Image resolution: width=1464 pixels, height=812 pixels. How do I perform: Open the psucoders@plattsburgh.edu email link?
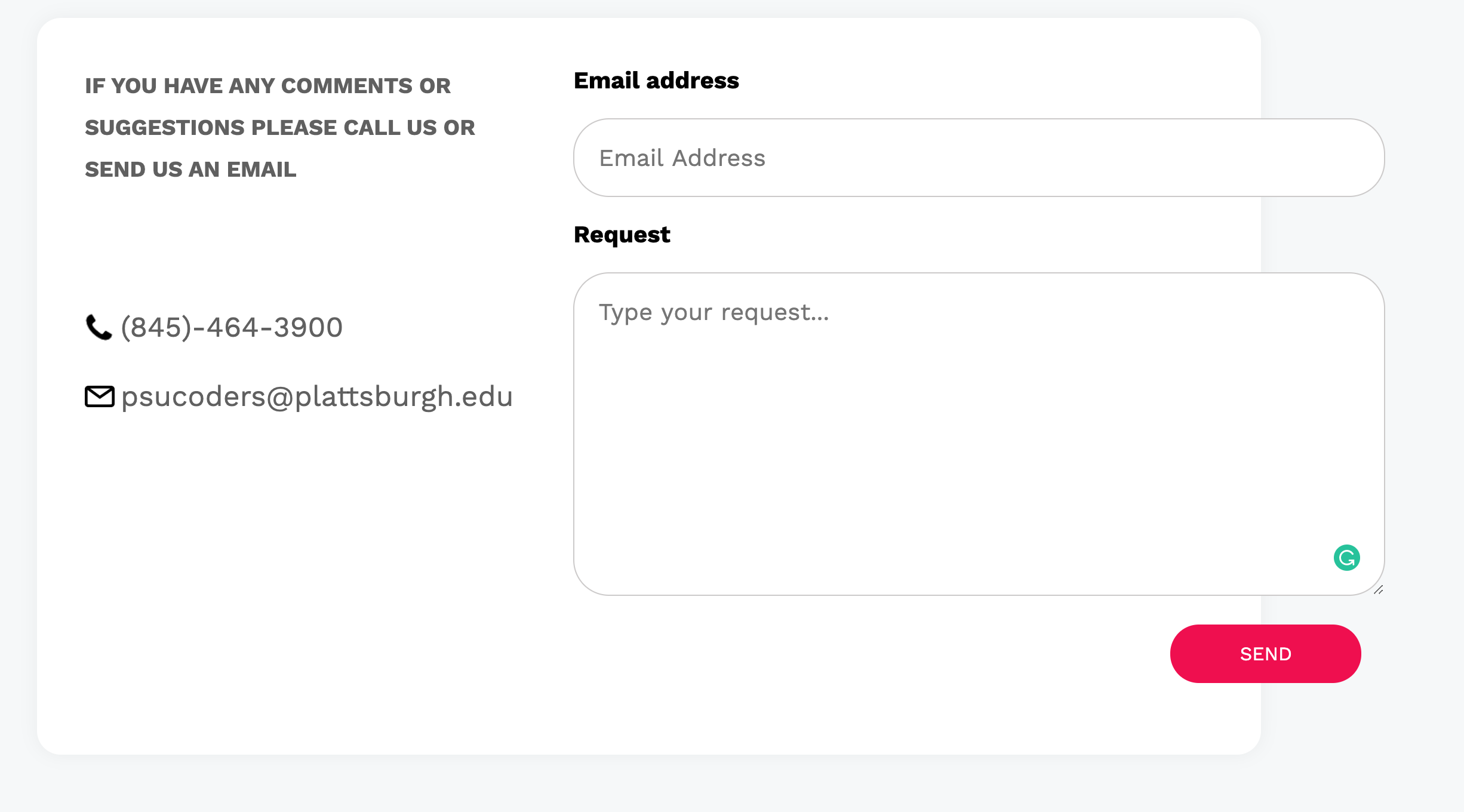point(316,396)
